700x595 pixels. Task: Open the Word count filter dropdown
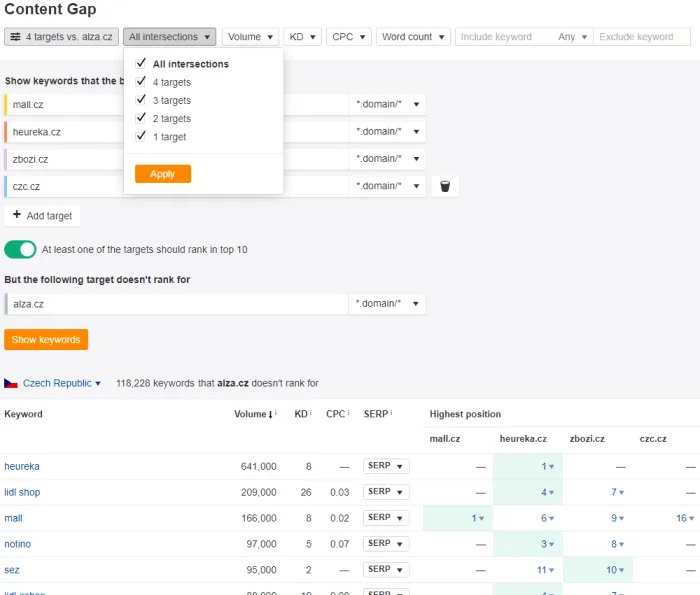pyautogui.click(x=413, y=37)
